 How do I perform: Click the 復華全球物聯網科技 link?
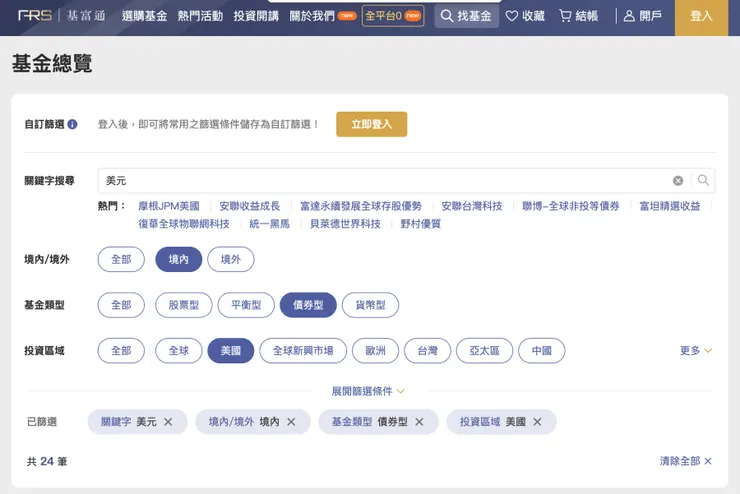pyautogui.click(x=184, y=224)
